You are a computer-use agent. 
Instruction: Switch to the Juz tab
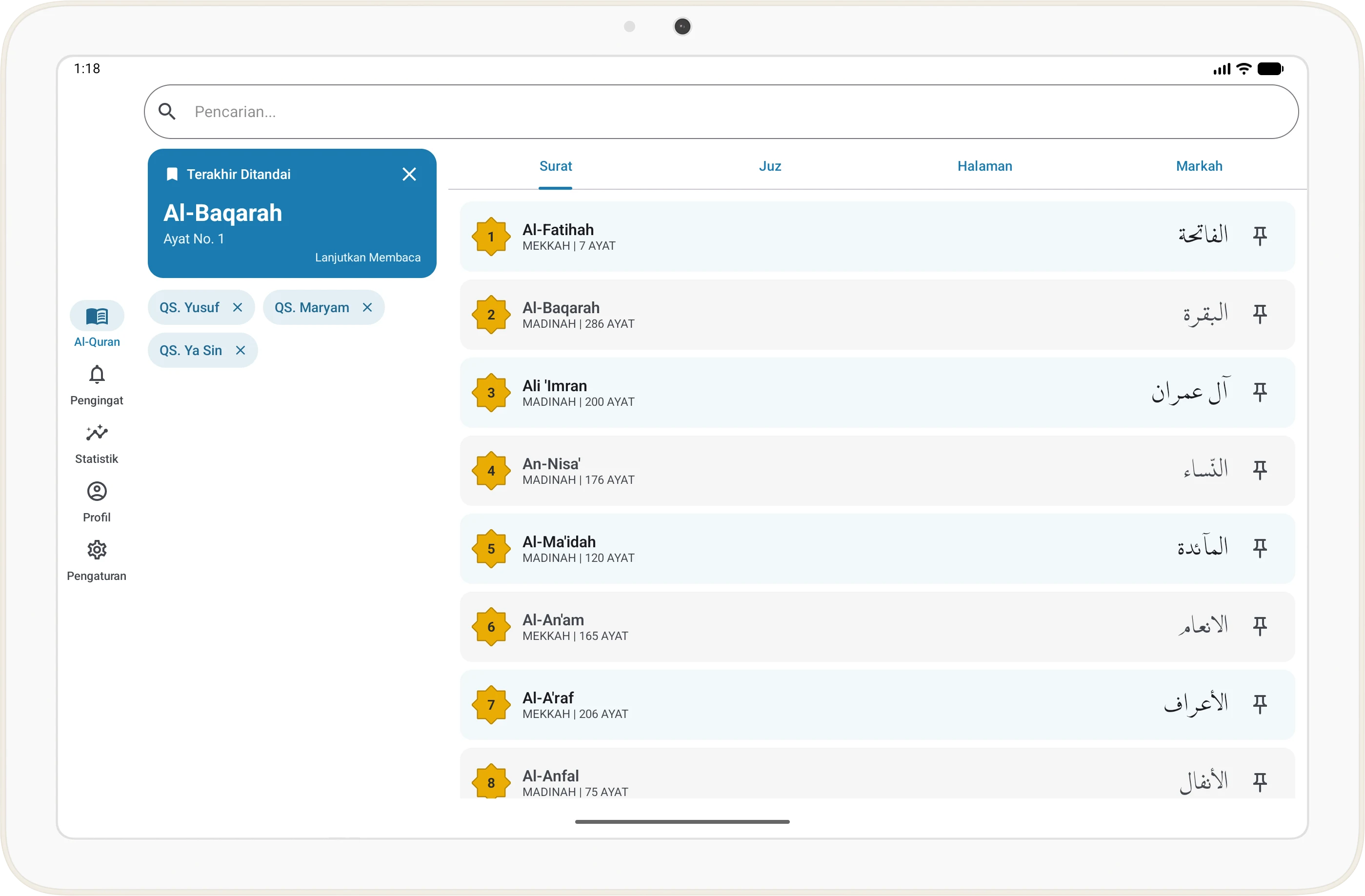[x=770, y=166]
